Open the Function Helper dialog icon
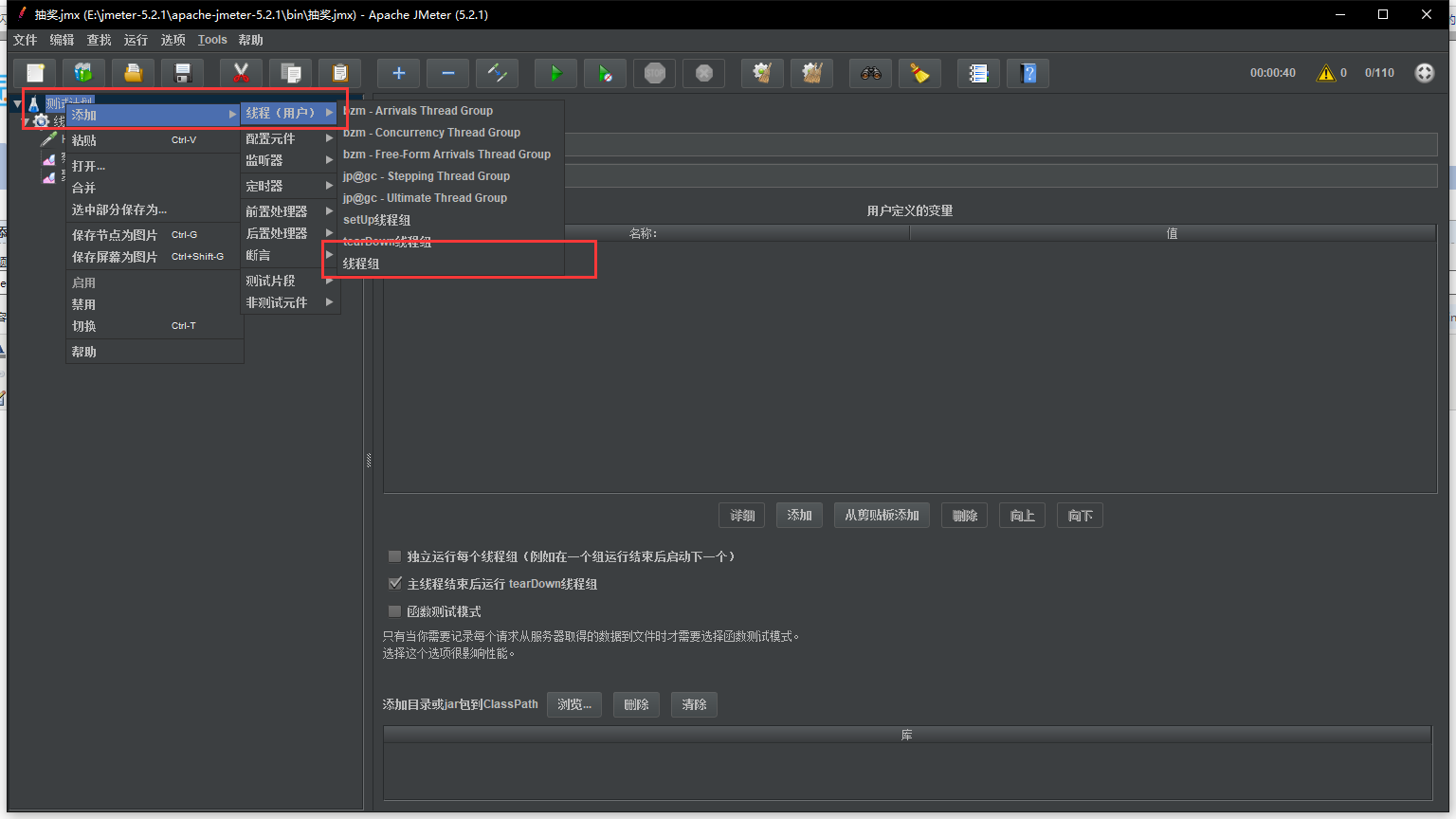This screenshot has height=819, width=1456. coord(979,73)
